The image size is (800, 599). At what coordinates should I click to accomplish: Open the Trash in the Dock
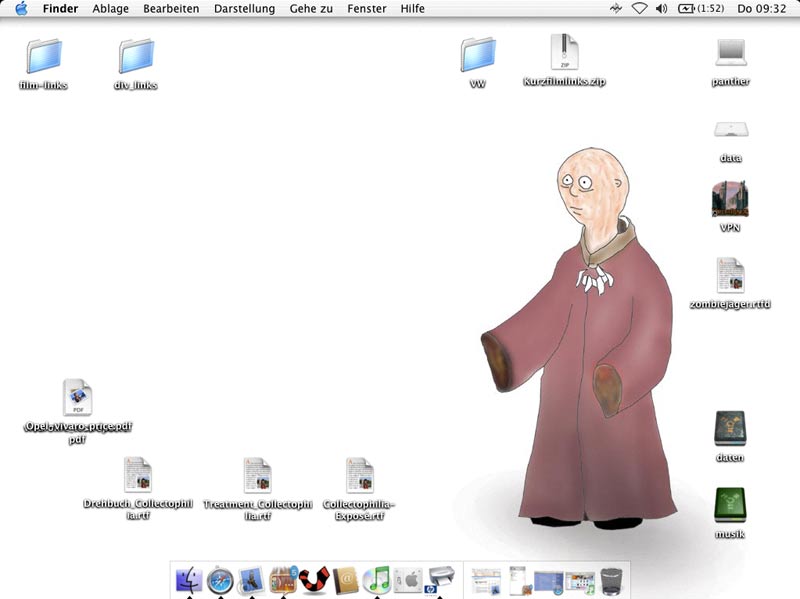click(611, 582)
